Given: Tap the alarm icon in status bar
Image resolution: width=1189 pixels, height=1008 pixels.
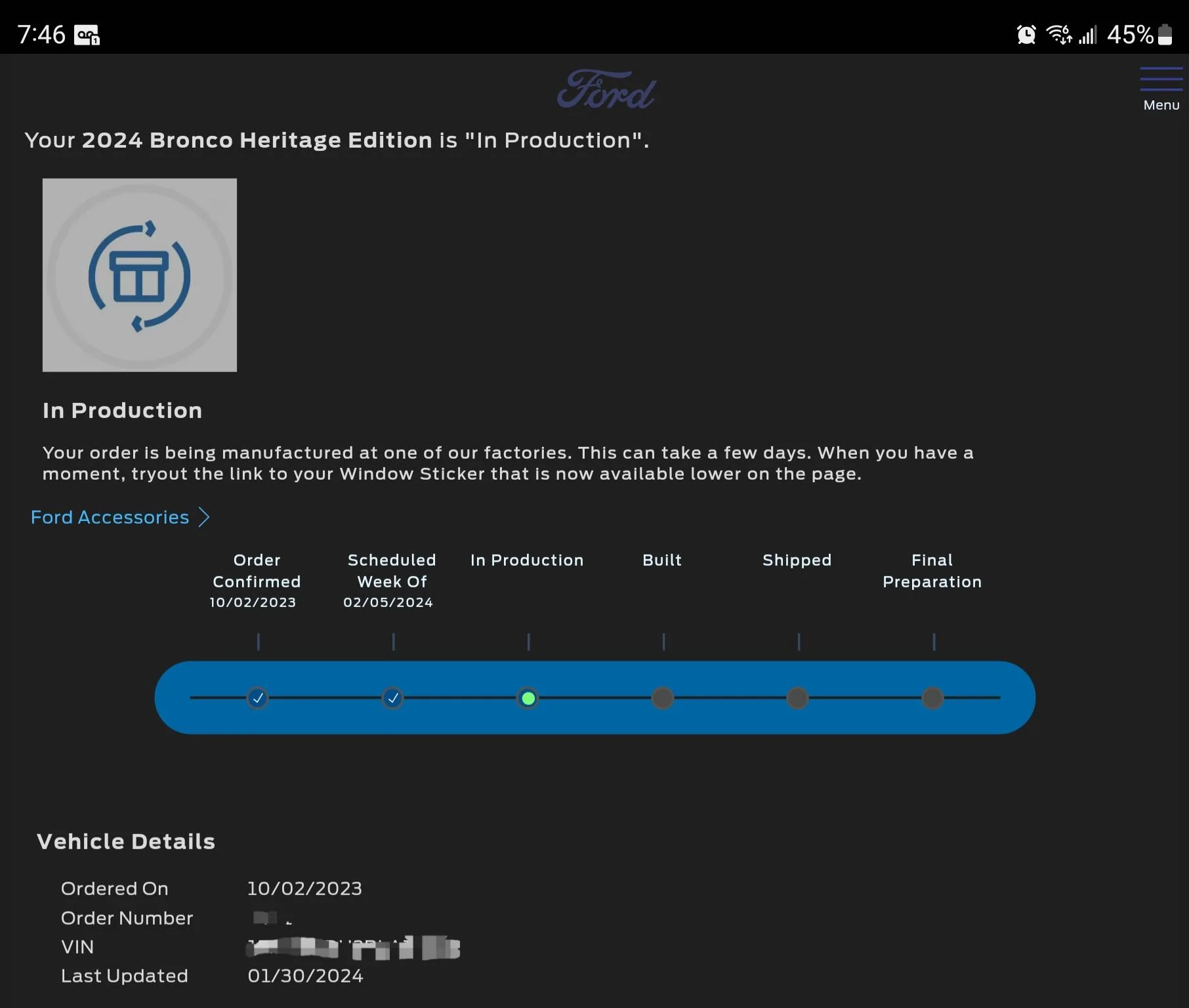Looking at the screenshot, I should [1026, 34].
